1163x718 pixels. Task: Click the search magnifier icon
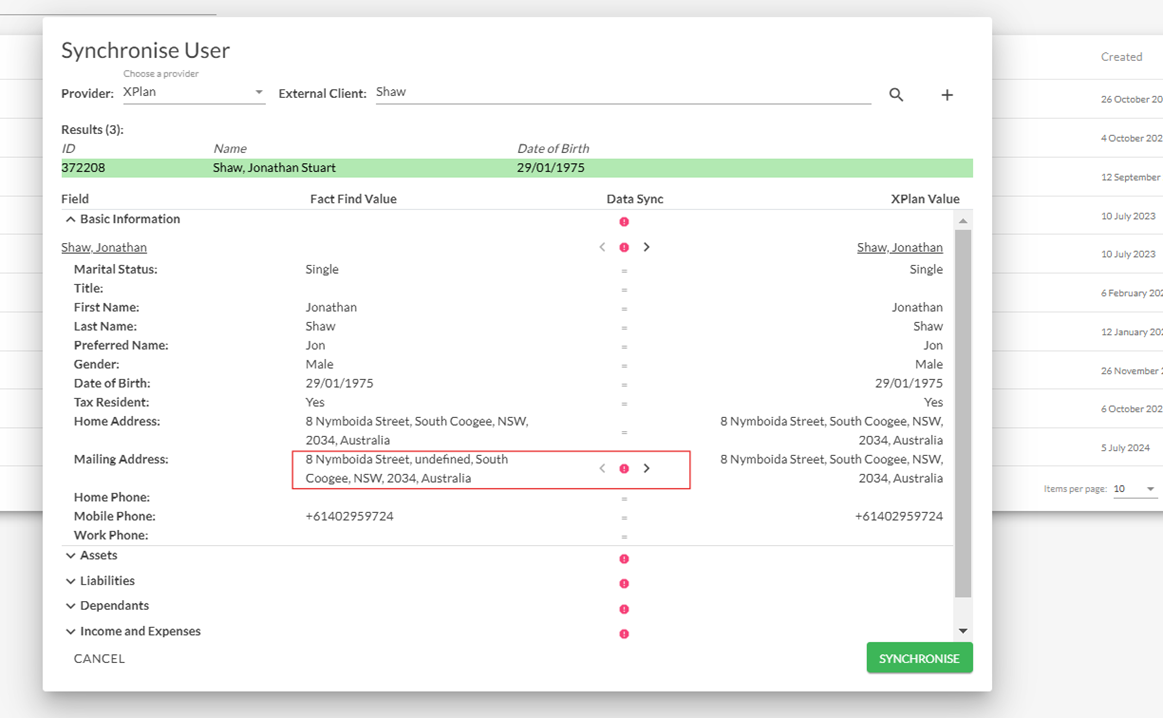pyautogui.click(x=896, y=95)
